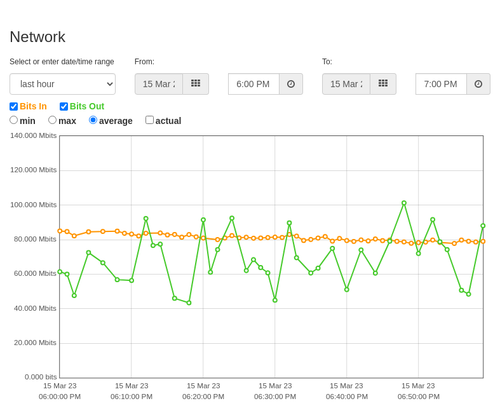Enable the actual checkbox
500x403 pixels.
(150, 120)
